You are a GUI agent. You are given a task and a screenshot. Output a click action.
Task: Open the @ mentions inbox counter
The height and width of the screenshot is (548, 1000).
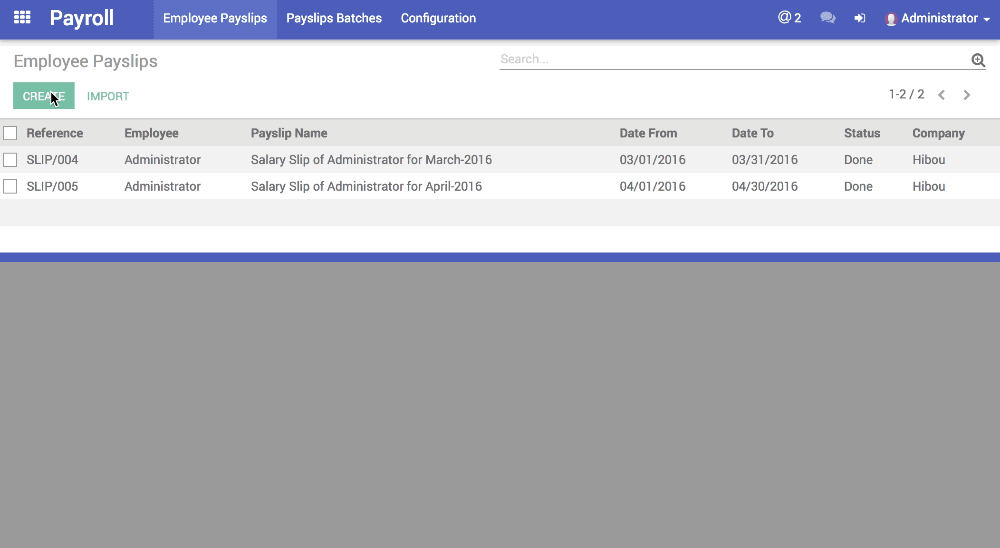[x=789, y=18]
